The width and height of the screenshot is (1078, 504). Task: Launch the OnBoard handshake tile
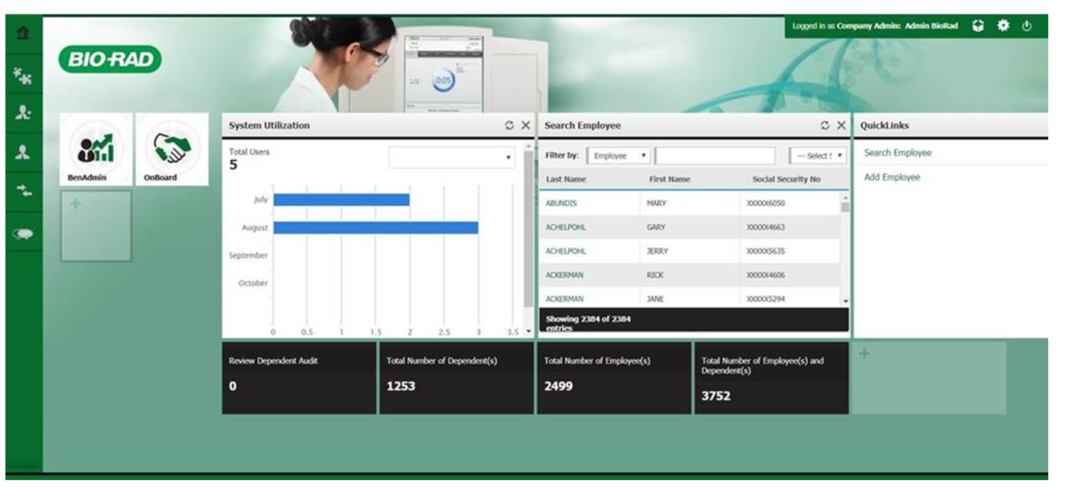(x=171, y=150)
